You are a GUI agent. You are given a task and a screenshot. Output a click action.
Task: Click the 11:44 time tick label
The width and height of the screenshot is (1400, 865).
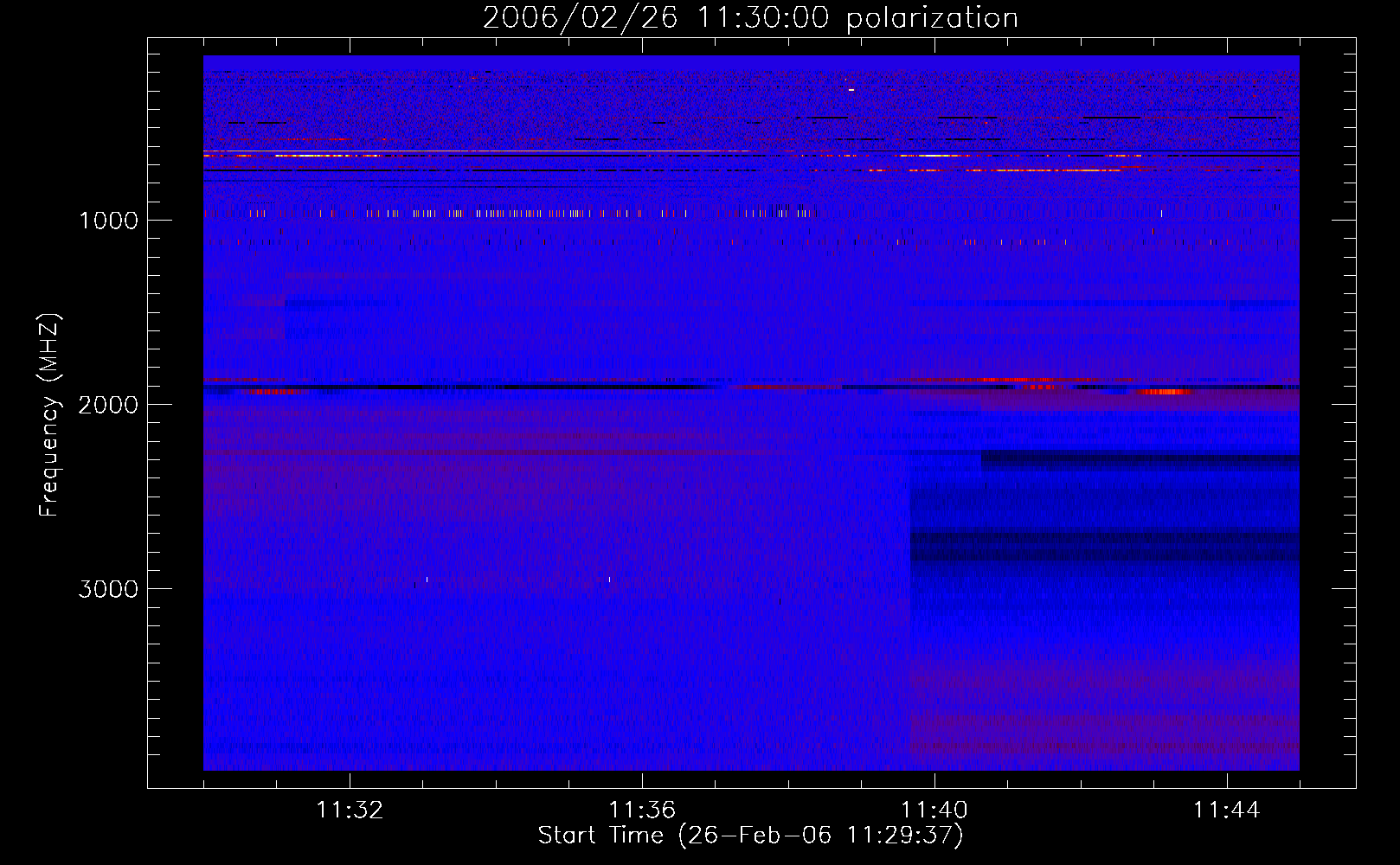[x=1227, y=811]
